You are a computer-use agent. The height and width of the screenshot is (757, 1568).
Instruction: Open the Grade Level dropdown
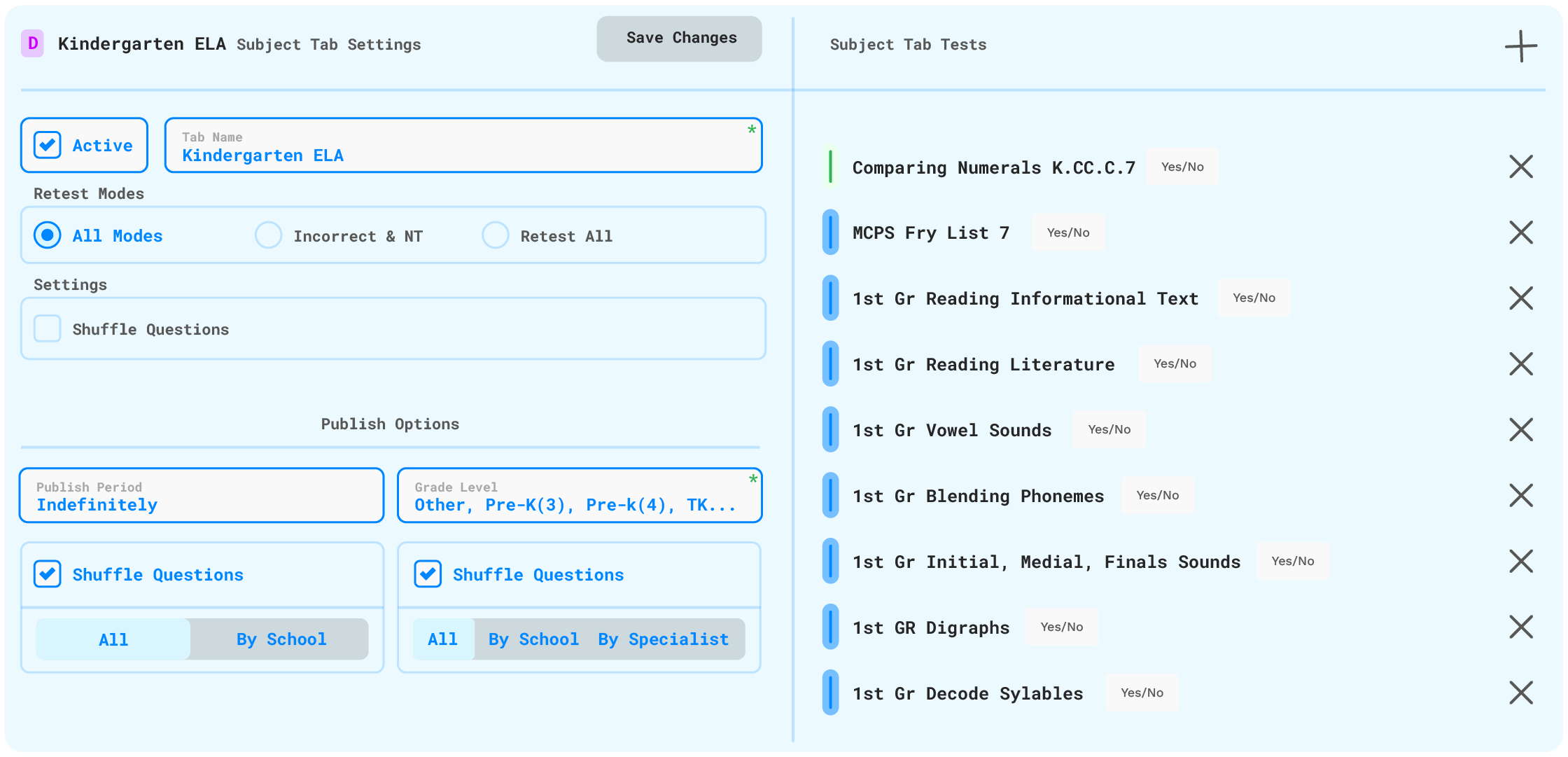click(580, 496)
